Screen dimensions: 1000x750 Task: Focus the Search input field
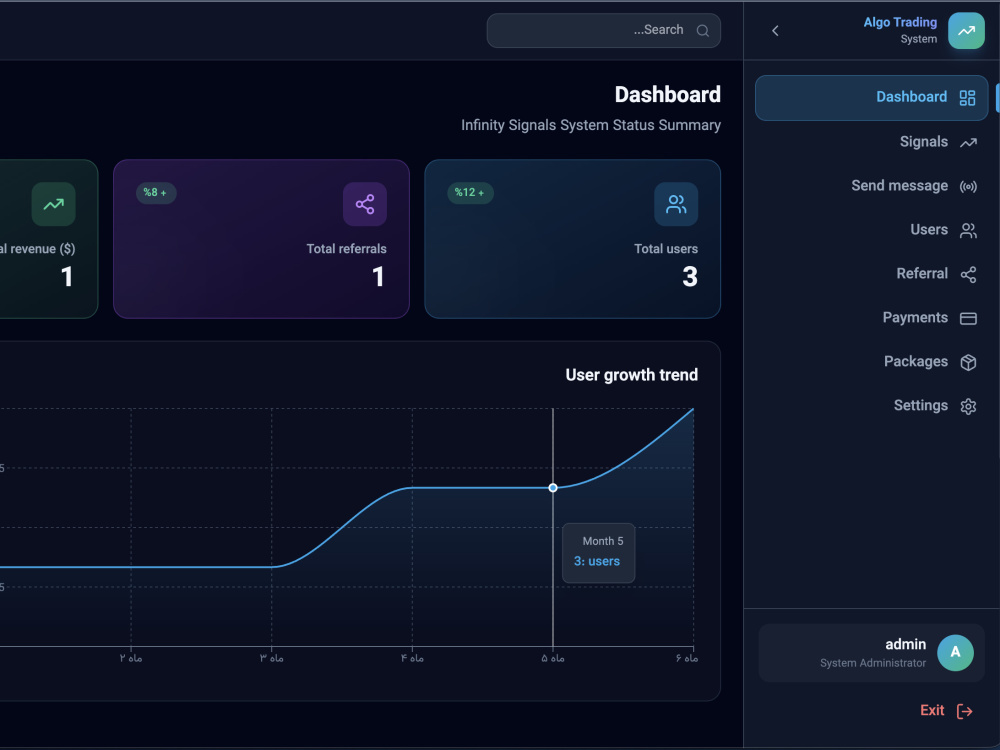click(x=603, y=31)
